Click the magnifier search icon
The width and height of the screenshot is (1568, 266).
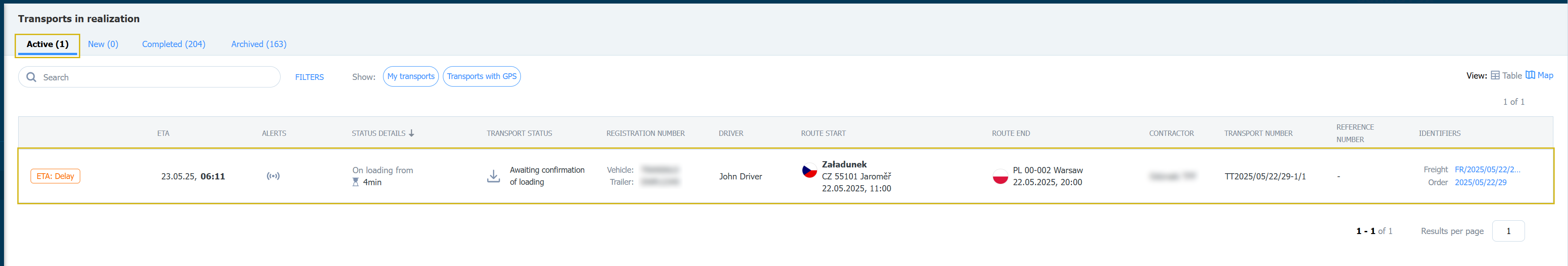tap(31, 77)
